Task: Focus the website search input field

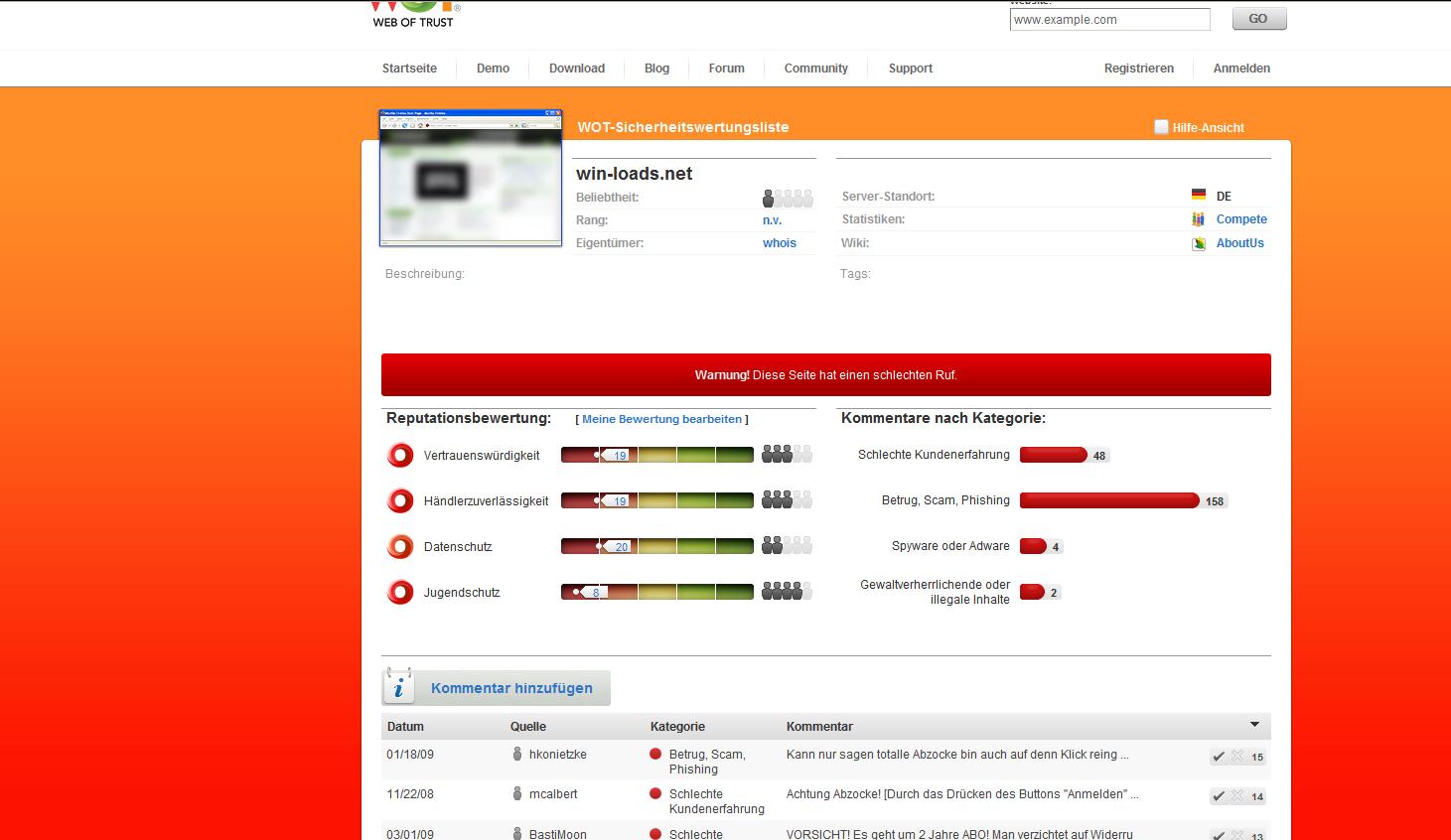Action: coord(1109,20)
